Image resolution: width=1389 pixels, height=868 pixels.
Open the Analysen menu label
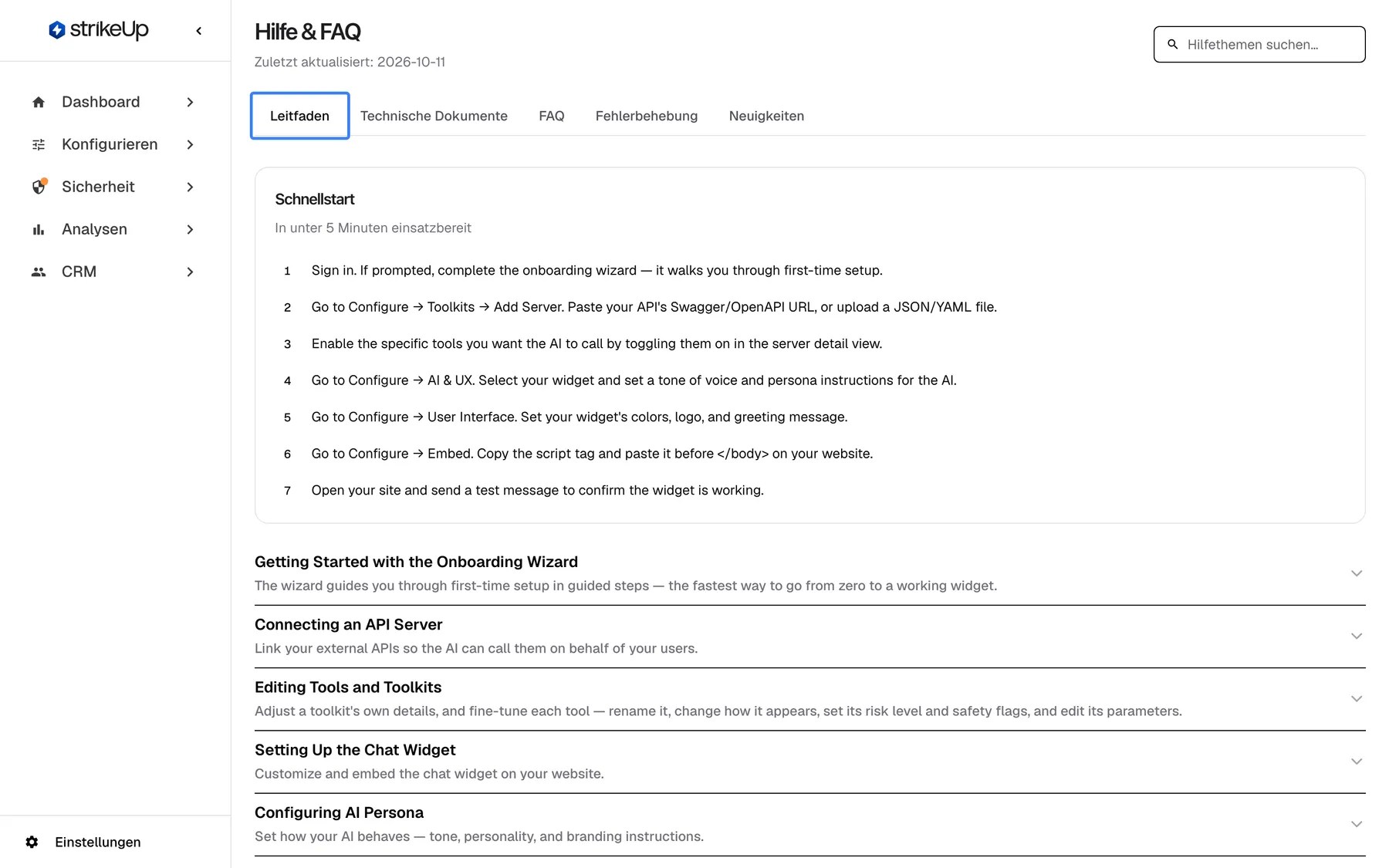(x=94, y=229)
